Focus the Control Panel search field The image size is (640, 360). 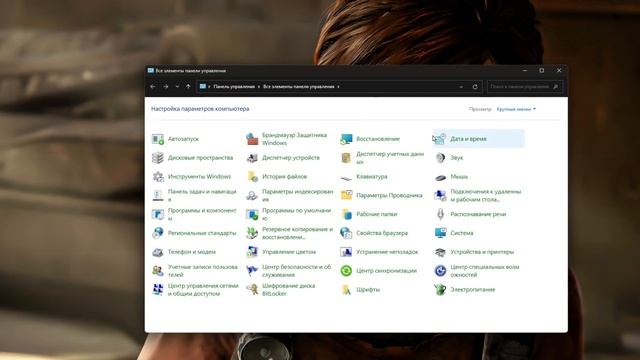(524, 87)
